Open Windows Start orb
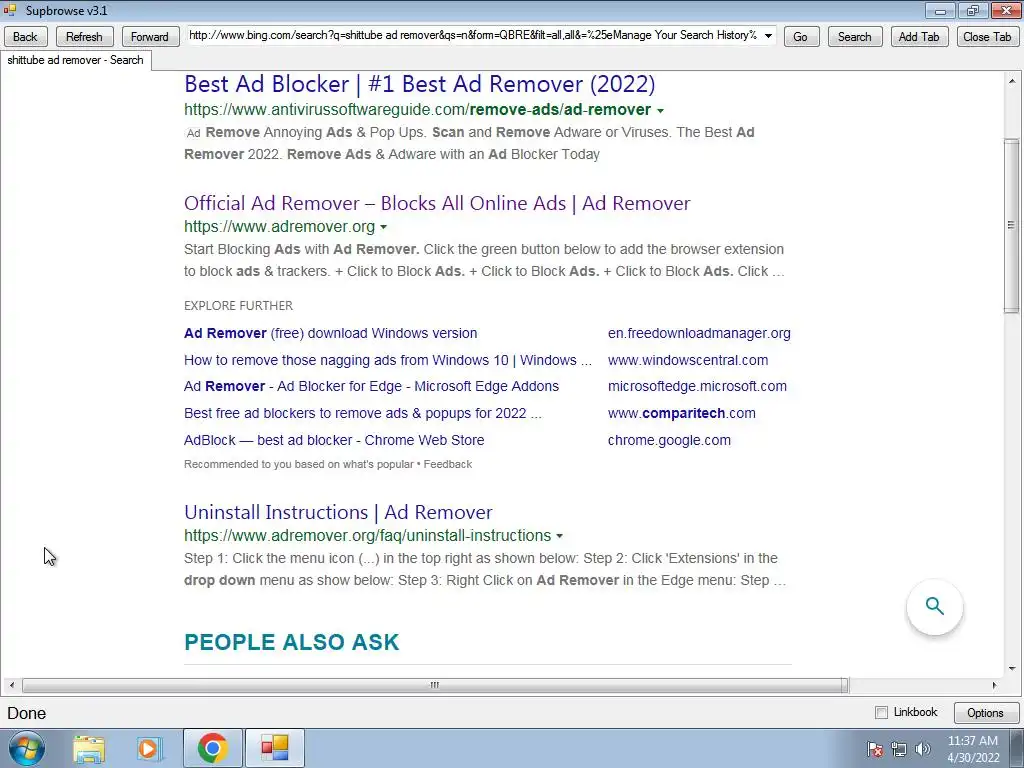Viewport: 1024px width, 768px height. (x=27, y=748)
